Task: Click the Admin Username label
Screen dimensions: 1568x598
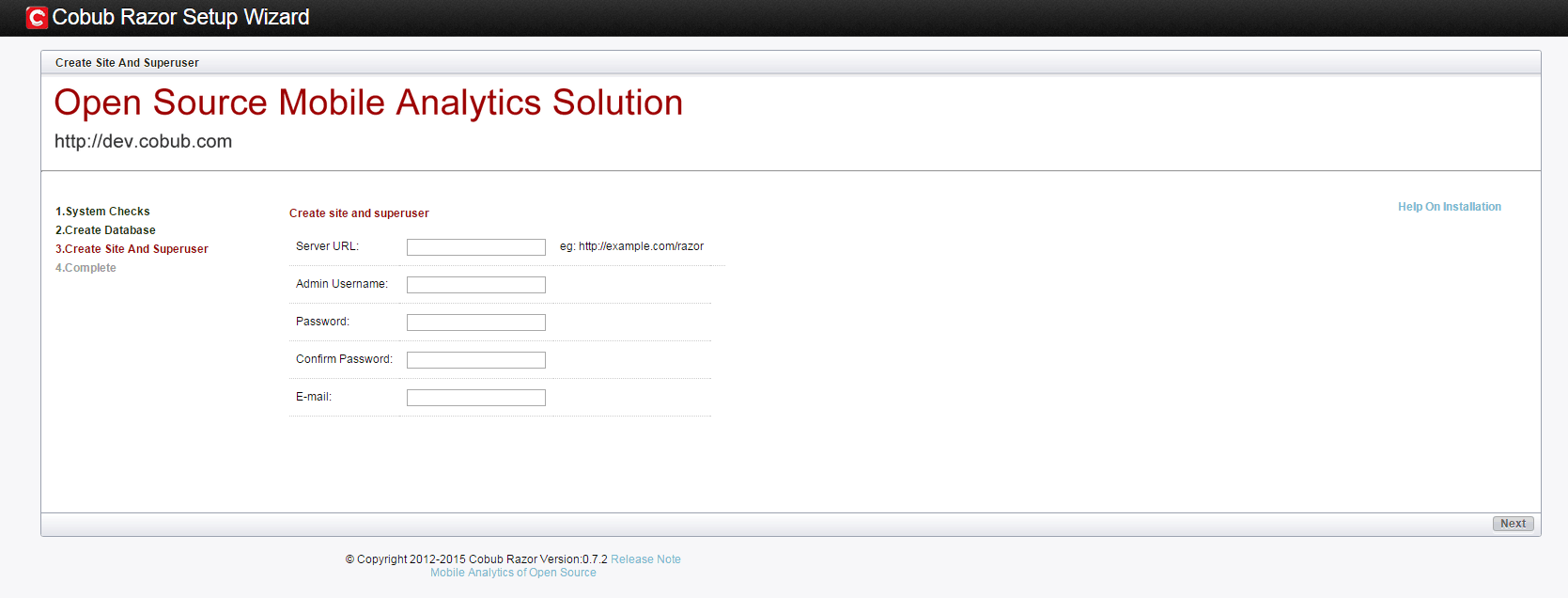Action: (341, 284)
